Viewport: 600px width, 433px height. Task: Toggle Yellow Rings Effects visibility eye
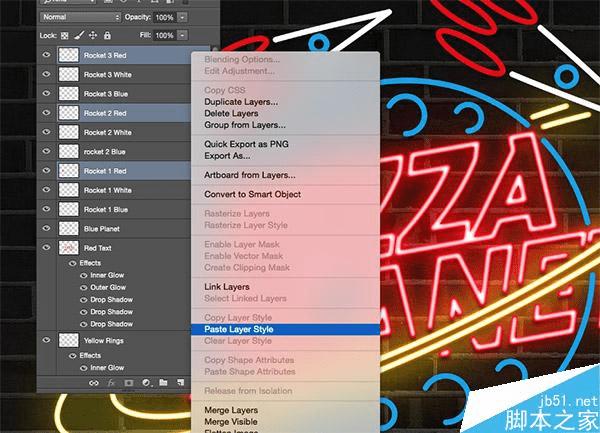72,356
